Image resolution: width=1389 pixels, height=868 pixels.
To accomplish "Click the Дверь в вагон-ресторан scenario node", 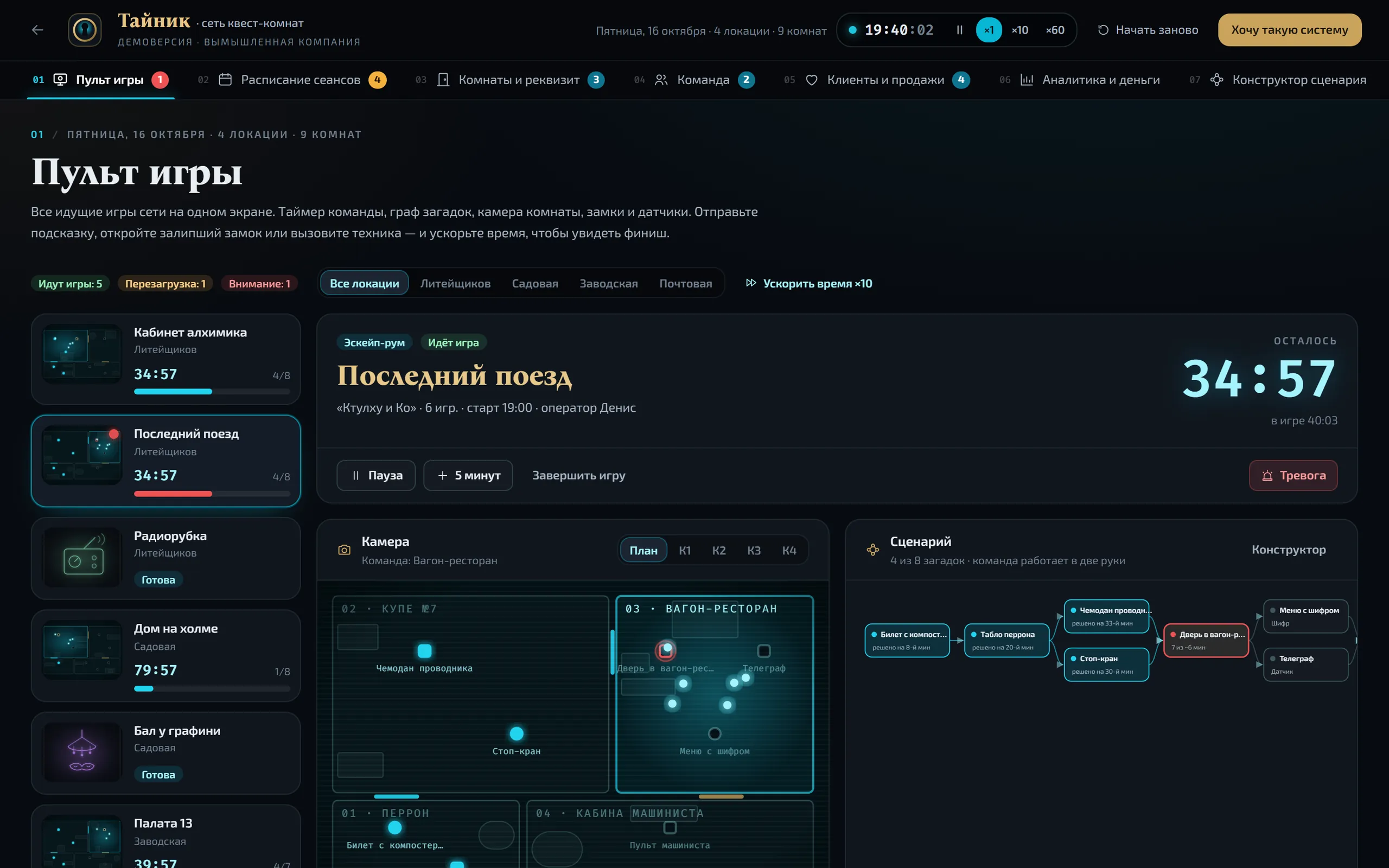I will (1206, 640).
